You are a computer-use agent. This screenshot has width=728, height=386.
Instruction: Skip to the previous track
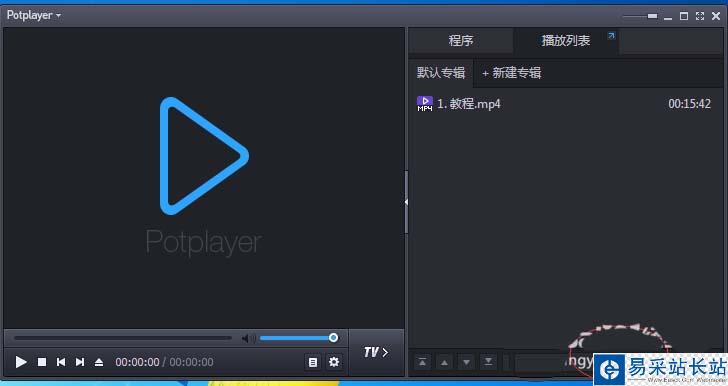click(61, 362)
